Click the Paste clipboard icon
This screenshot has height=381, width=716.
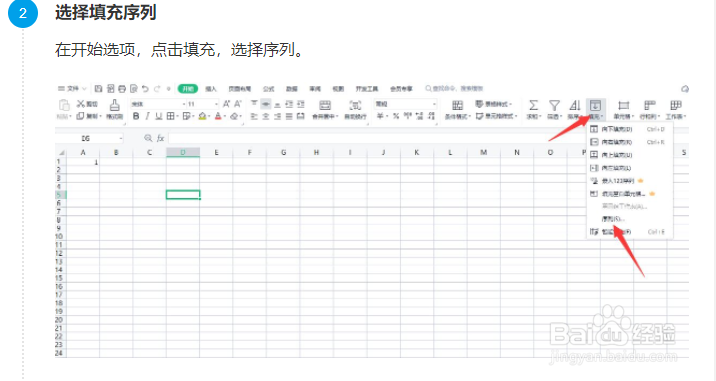pyautogui.click(x=64, y=106)
